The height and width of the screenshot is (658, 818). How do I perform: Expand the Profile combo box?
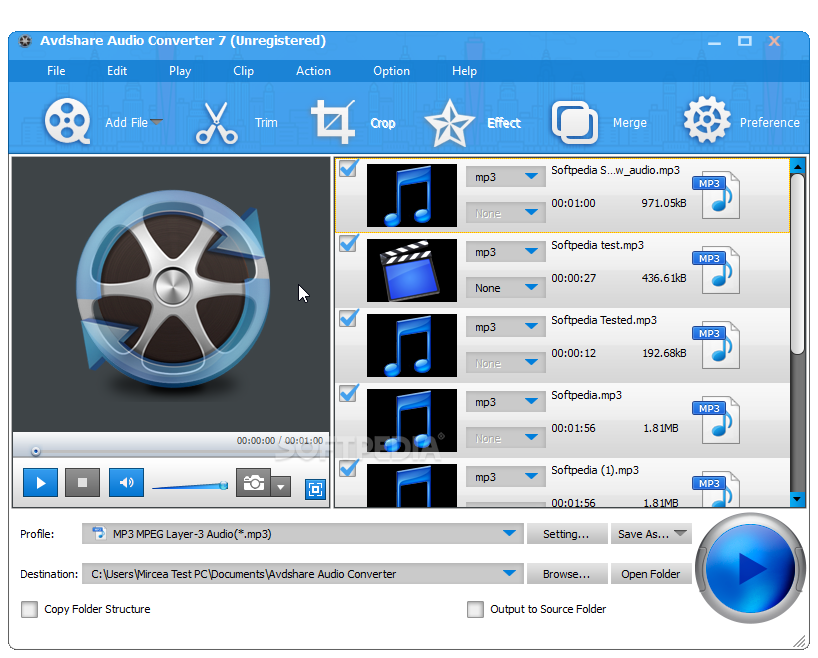click(x=510, y=534)
